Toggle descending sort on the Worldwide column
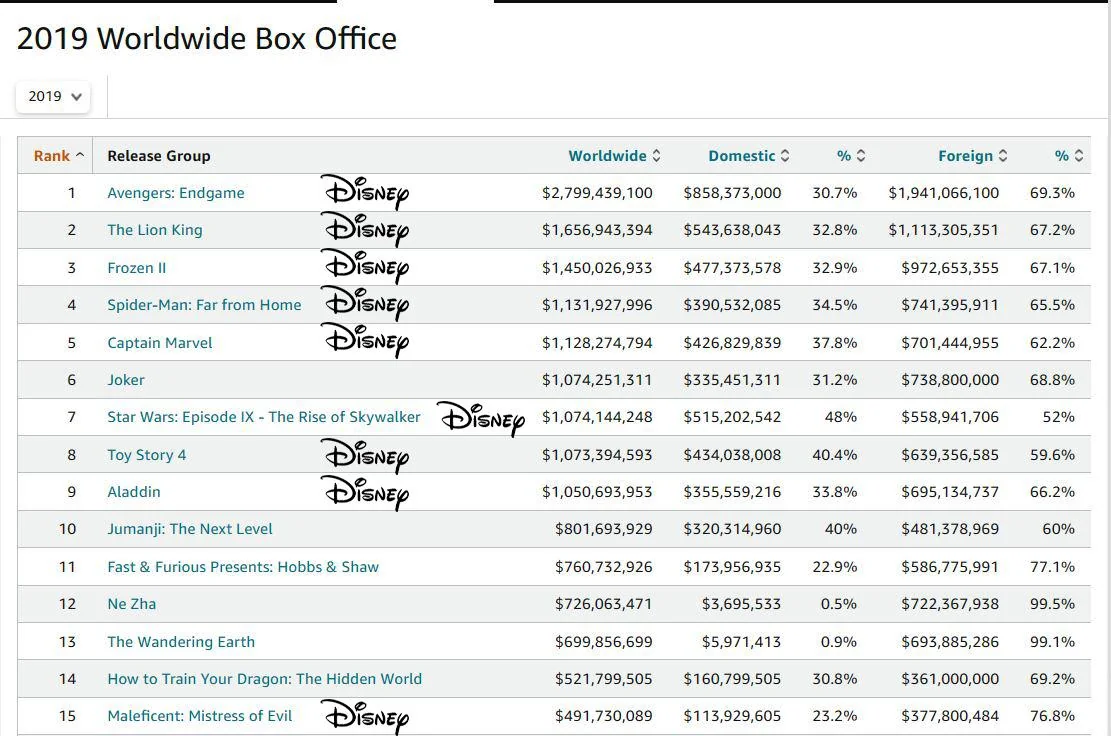The height and width of the screenshot is (736, 1111). pos(655,155)
